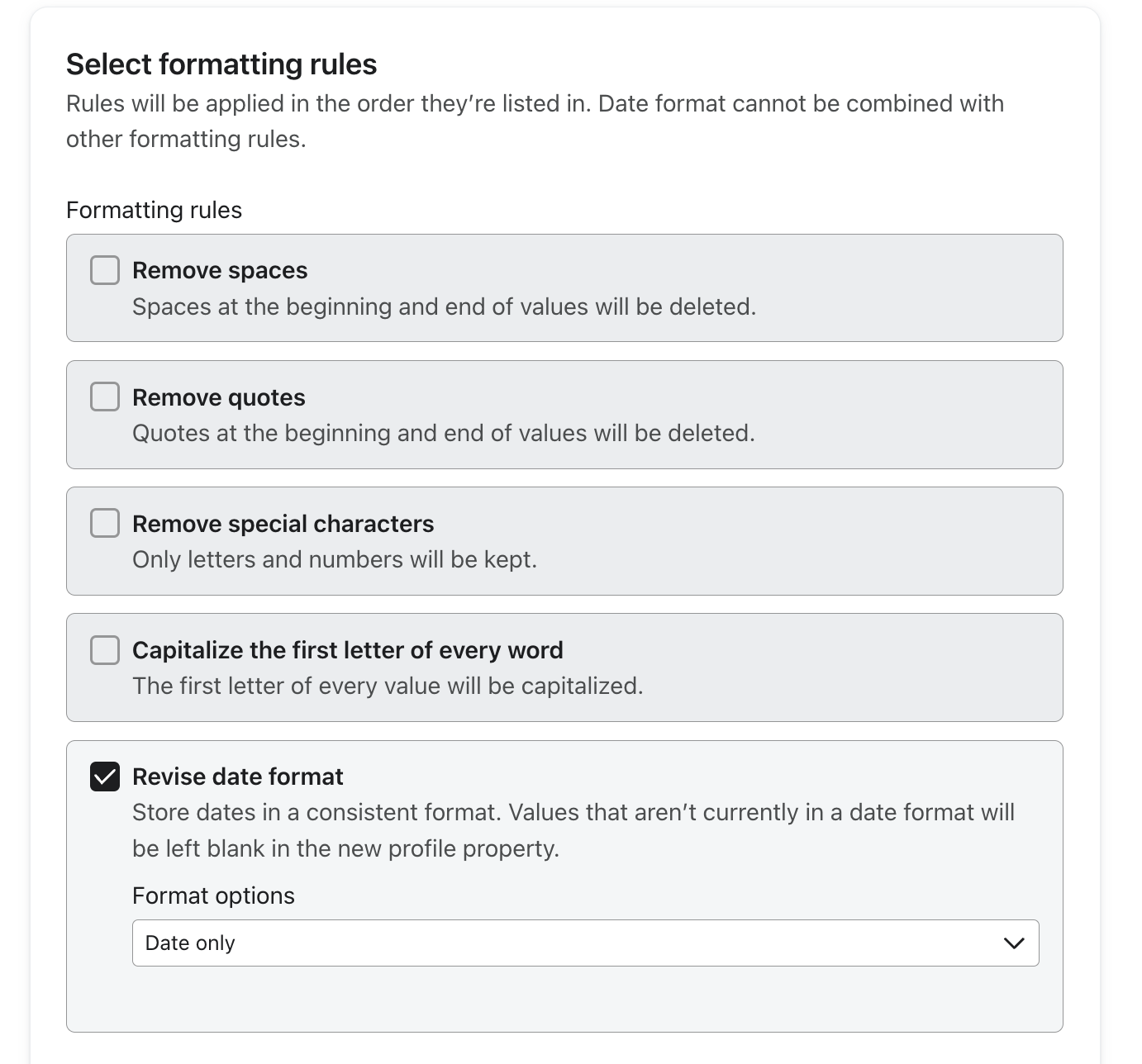Click the "Quotes at the beginning" description text
Viewport: 1142px width, 1064px height.
443,433
